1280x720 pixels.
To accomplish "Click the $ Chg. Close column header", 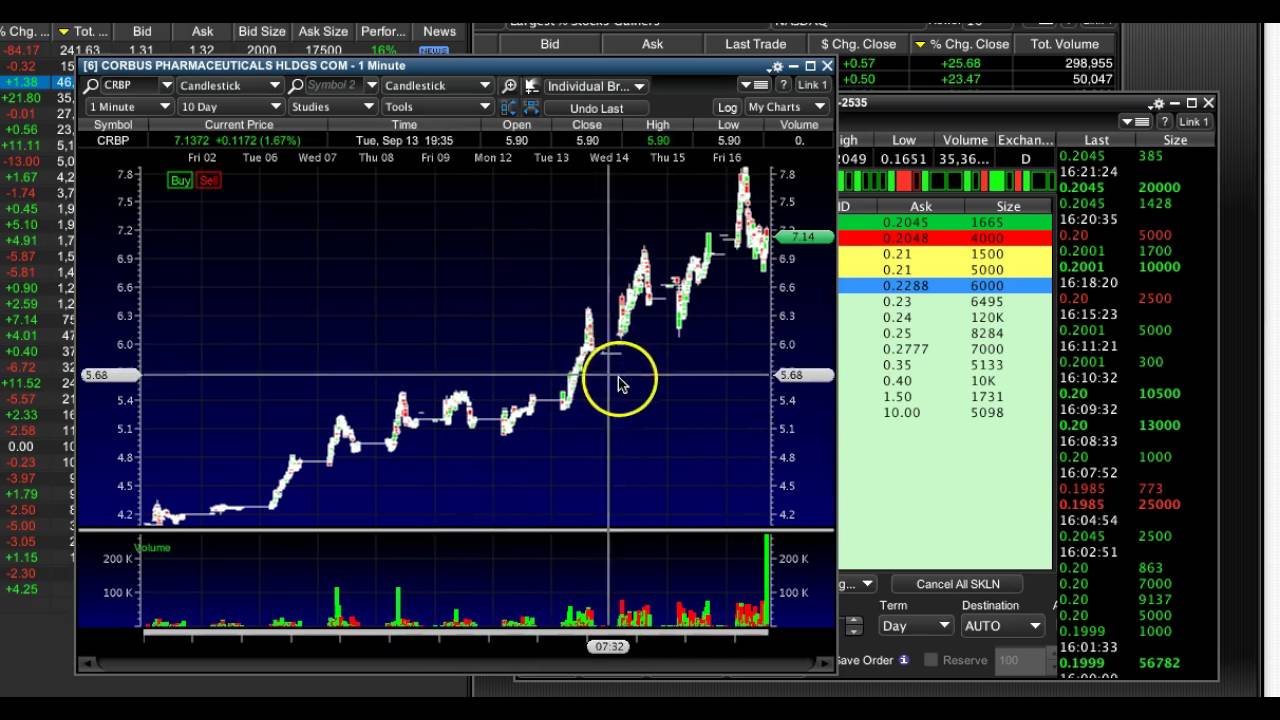I will (x=858, y=44).
